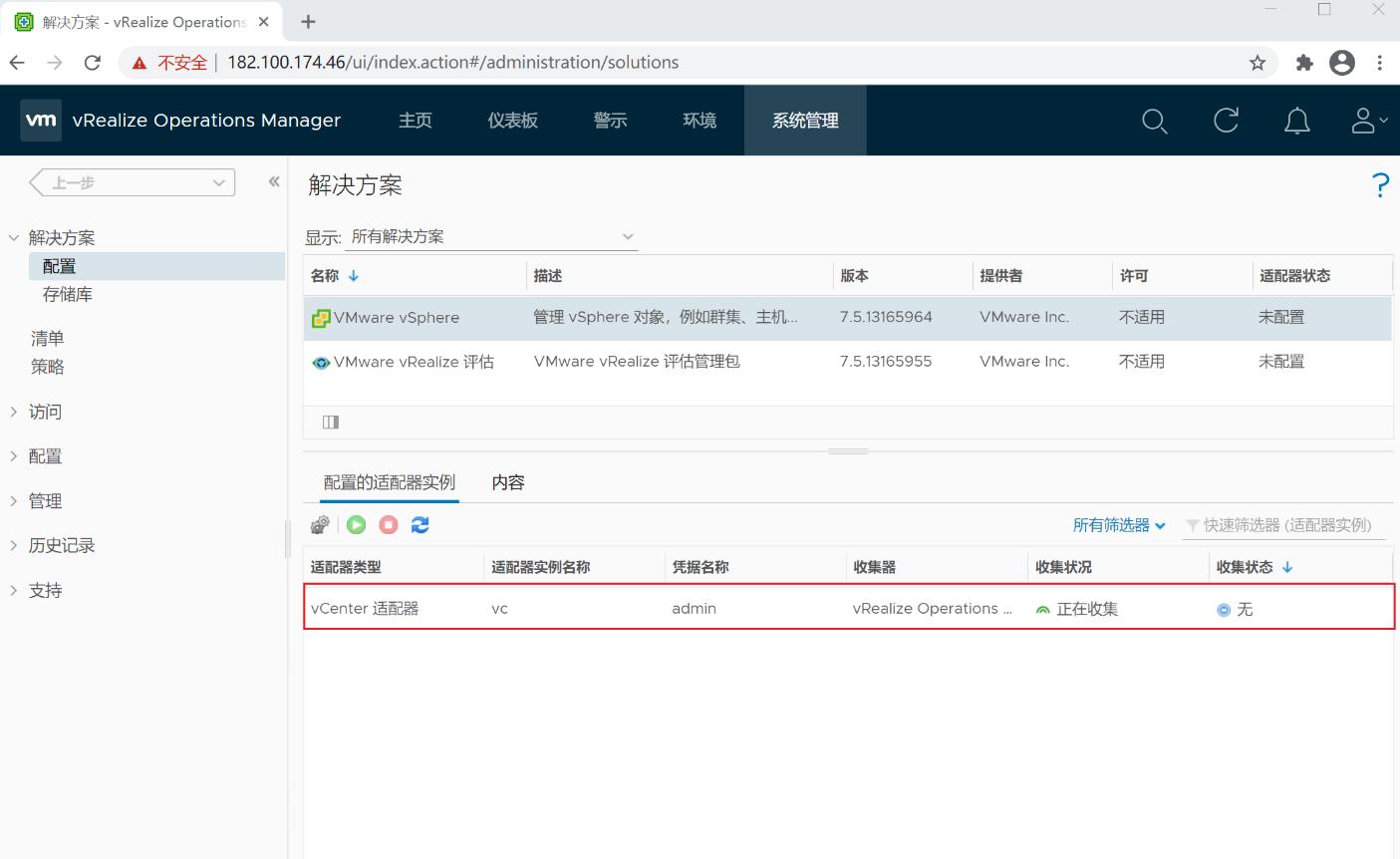Open 仪表板 in top navigation
Image resolution: width=1400 pixels, height=859 pixels.
pos(512,121)
